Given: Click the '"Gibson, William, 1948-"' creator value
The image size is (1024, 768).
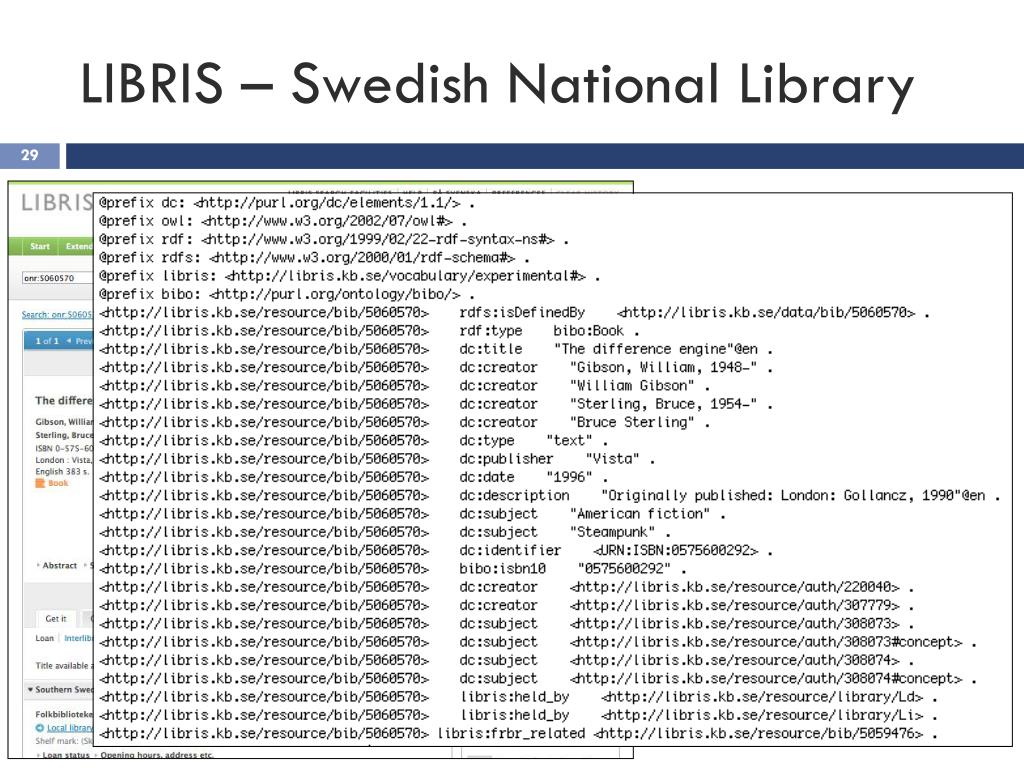Looking at the screenshot, I should (x=664, y=368).
